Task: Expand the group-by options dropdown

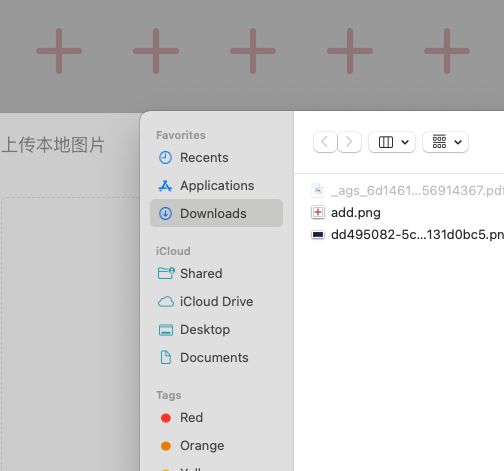Action: 445,142
